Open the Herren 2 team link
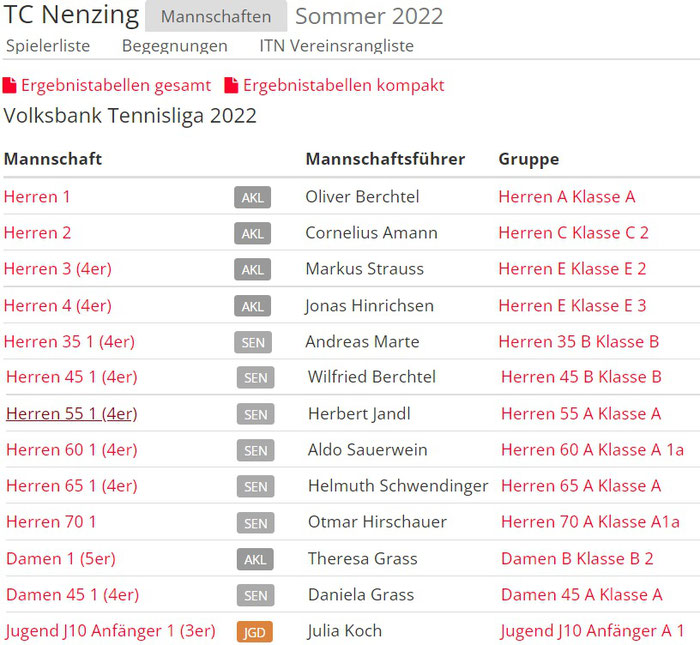 point(38,233)
